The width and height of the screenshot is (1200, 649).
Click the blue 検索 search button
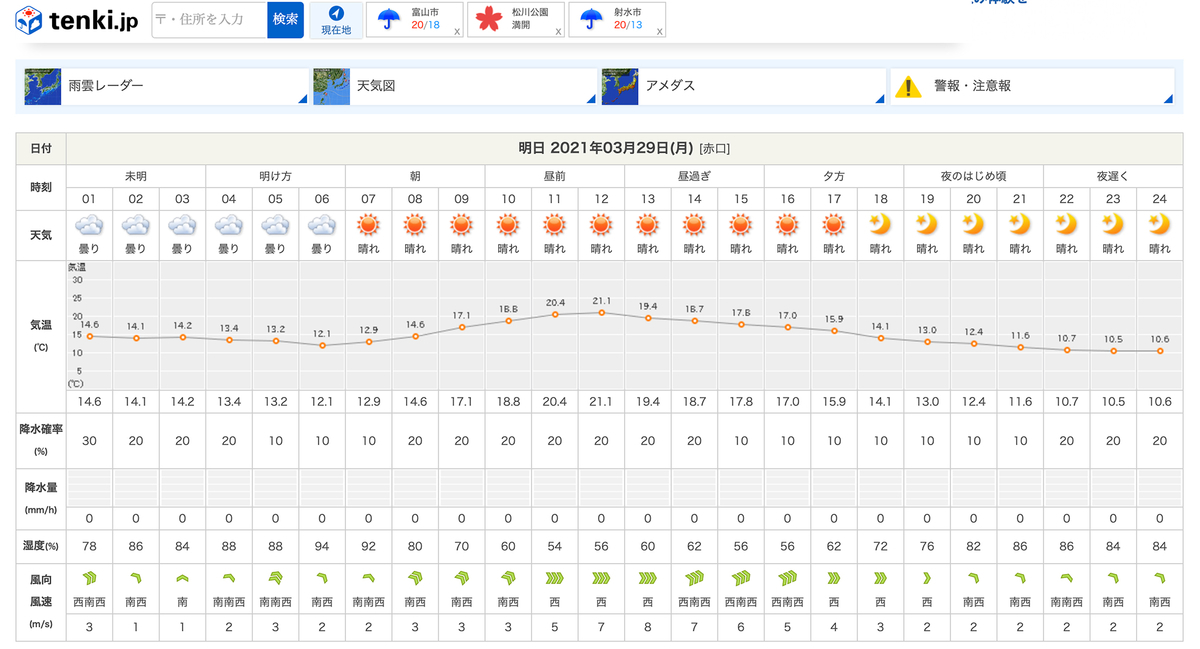tap(285, 20)
